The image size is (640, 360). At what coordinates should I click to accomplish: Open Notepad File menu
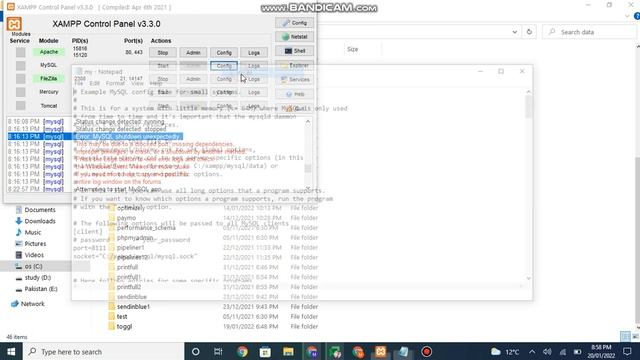point(79,83)
